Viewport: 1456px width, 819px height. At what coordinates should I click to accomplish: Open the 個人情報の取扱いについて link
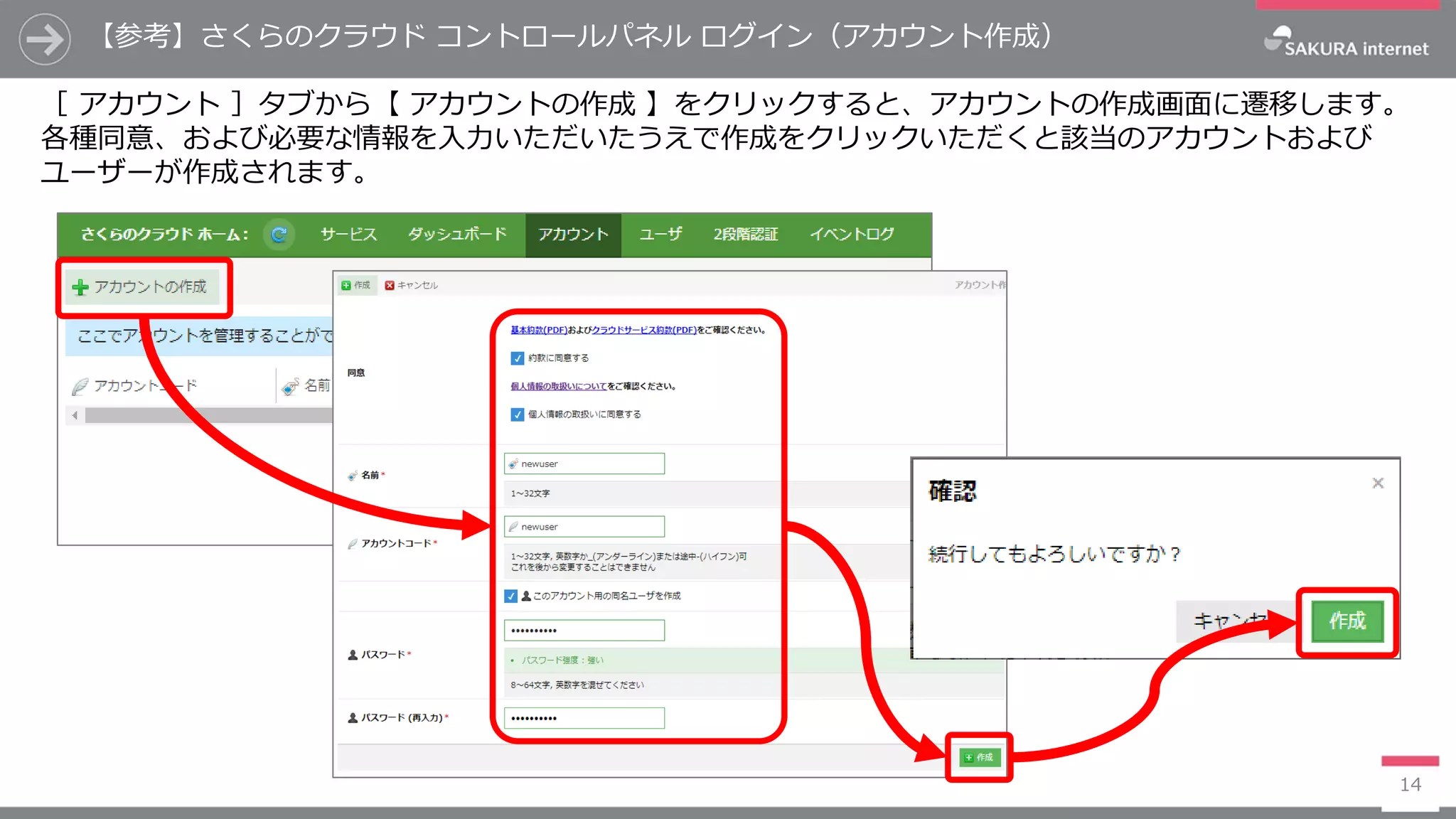pyautogui.click(x=558, y=386)
